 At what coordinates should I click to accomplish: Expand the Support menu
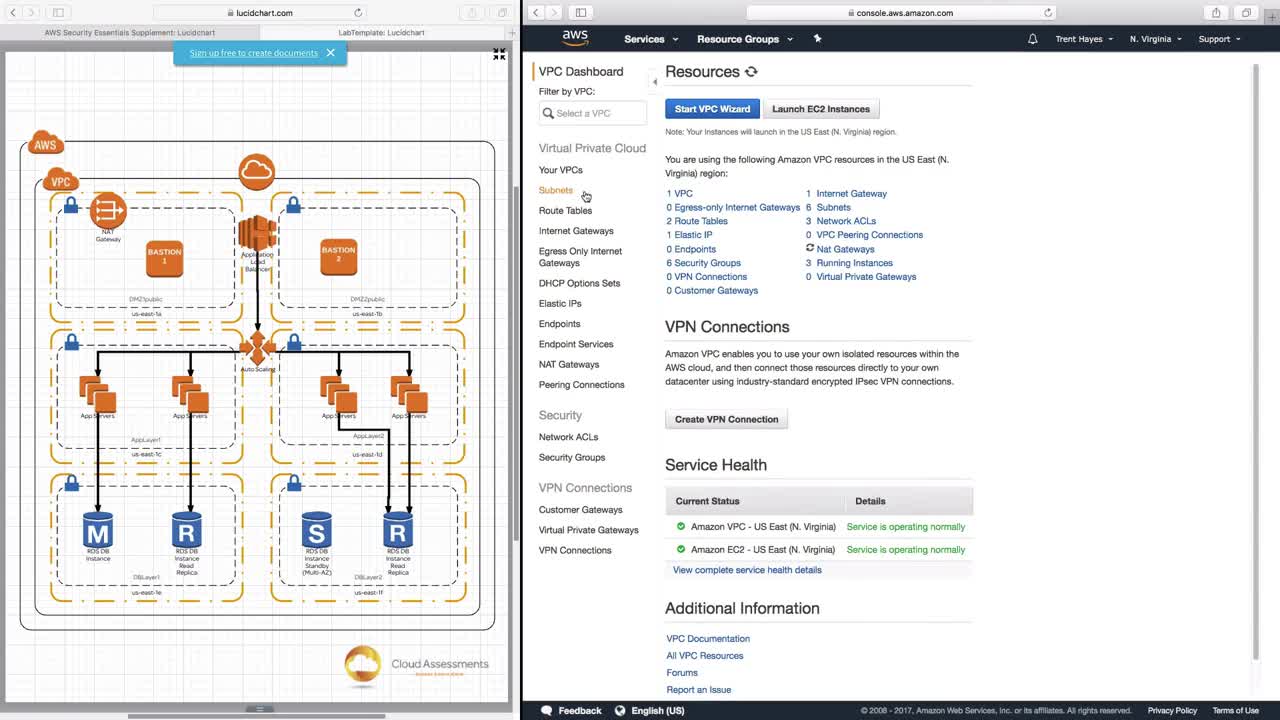1219,39
